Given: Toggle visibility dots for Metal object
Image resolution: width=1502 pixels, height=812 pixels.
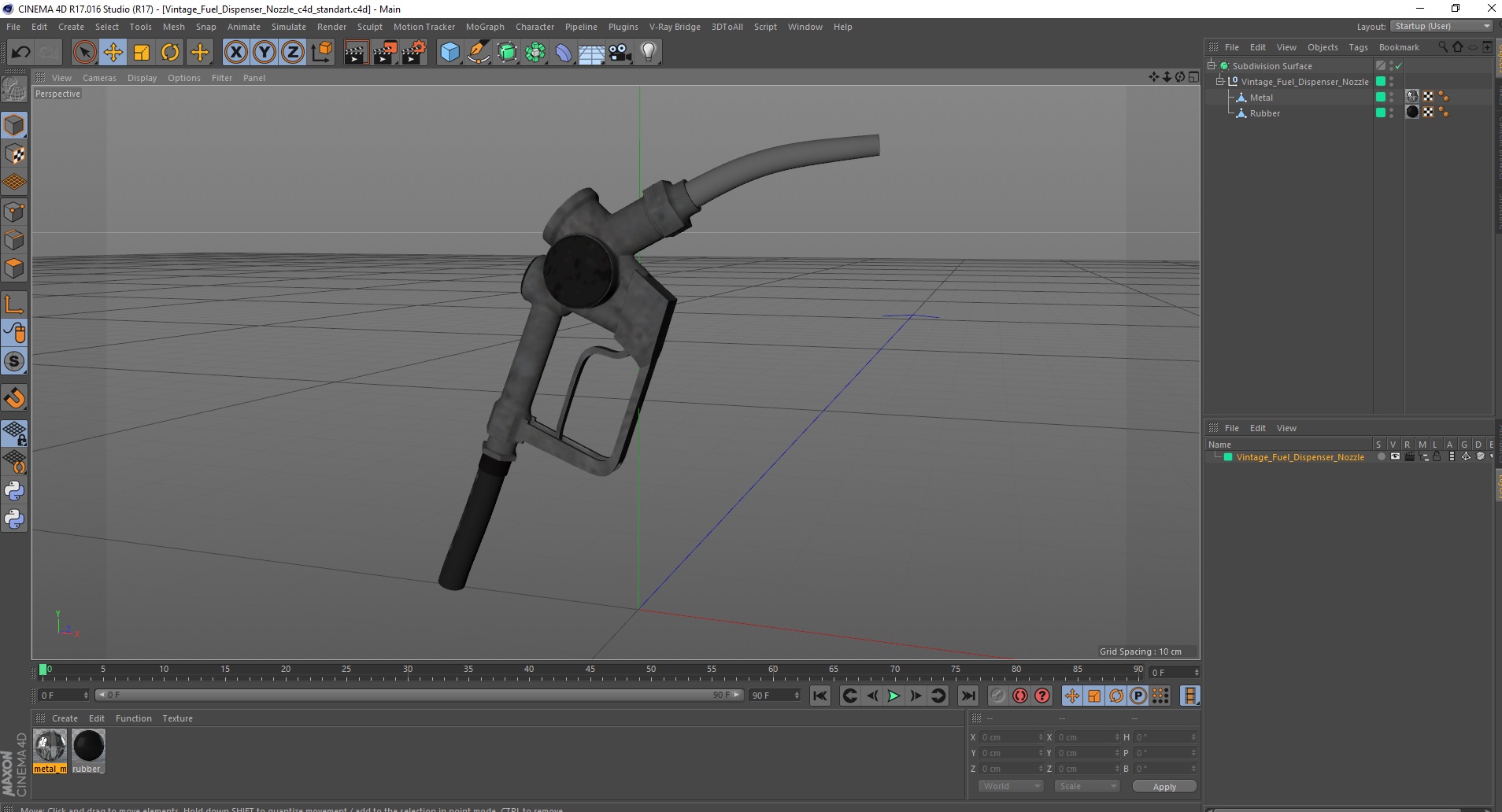Looking at the screenshot, I should [1392, 98].
